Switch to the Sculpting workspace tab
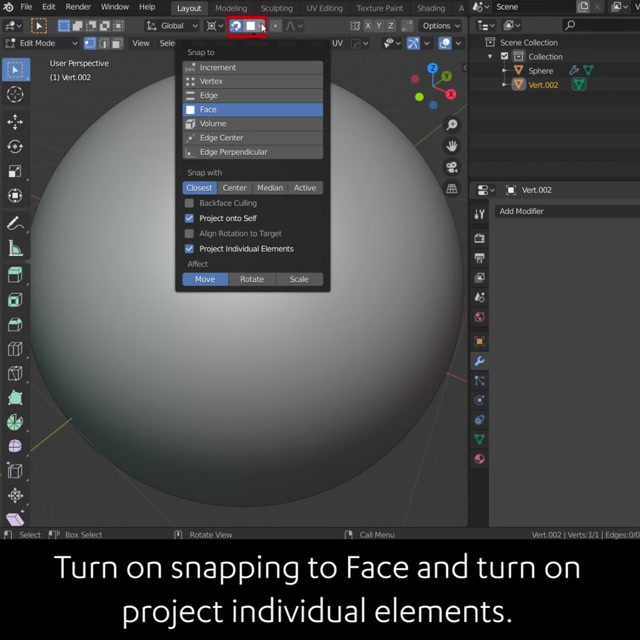Viewport: 640px width, 640px height. [x=277, y=8]
